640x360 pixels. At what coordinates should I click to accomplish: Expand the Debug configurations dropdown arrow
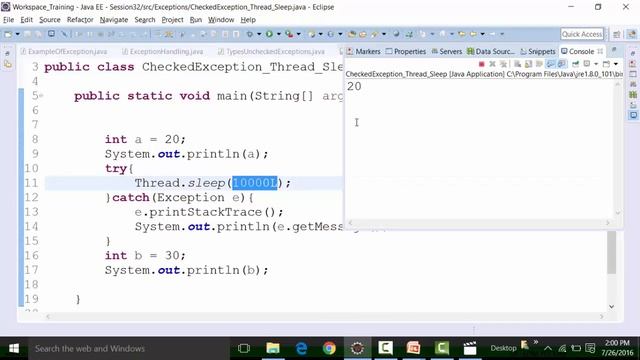pyautogui.click(x=259, y=34)
